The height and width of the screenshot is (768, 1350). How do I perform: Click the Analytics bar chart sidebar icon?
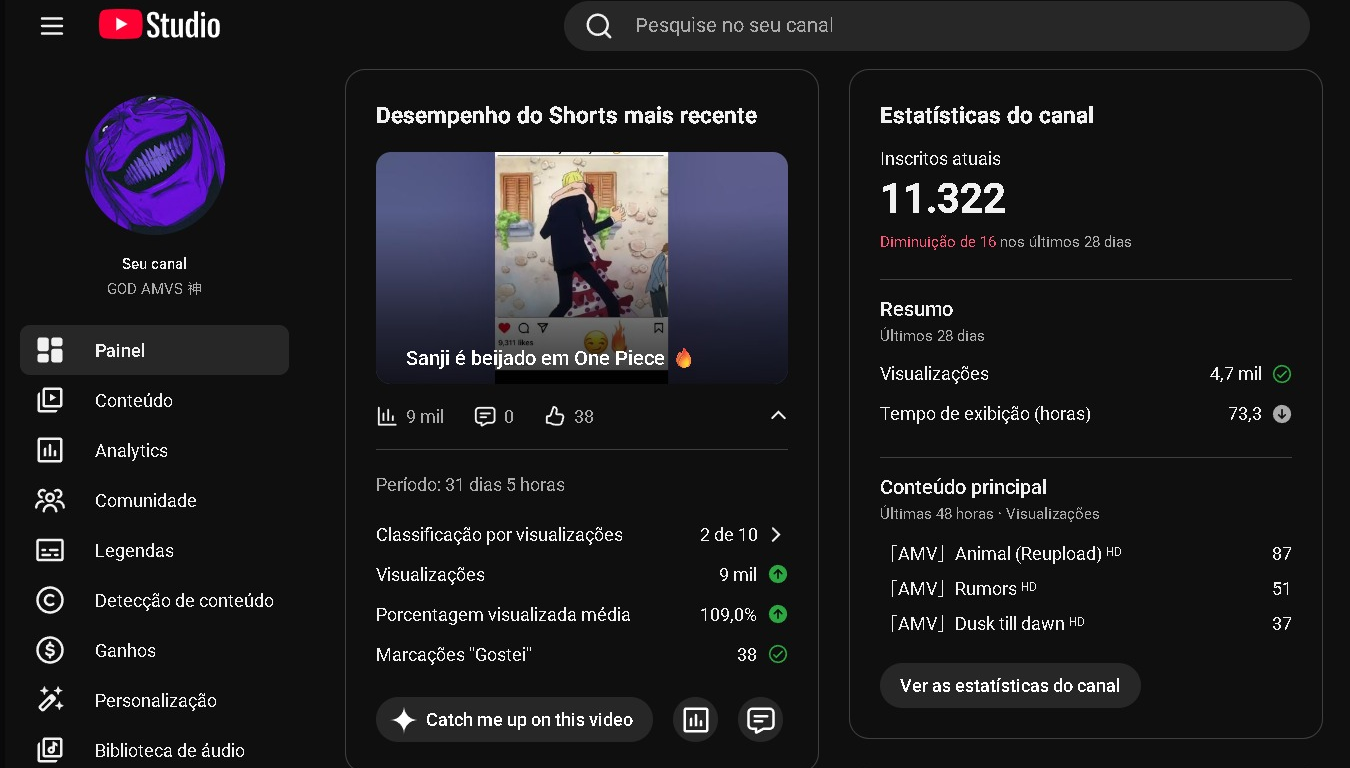(50, 450)
